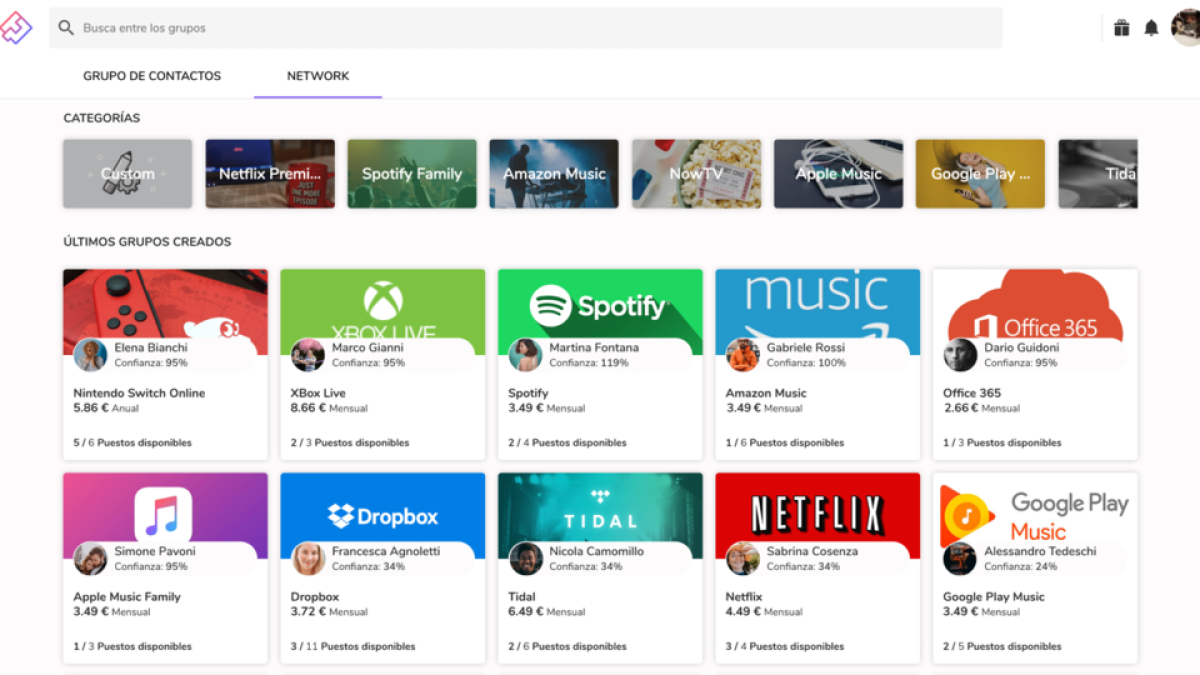Select the Network tab
This screenshot has height=675, width=1200.
(x=318, y=76)
